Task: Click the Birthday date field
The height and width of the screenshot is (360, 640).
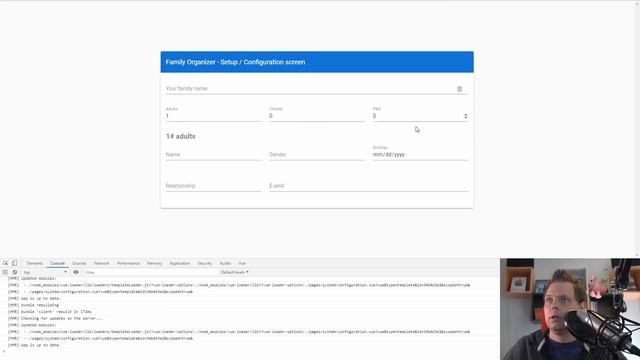Action: pyautogui.click(x=420, y=155)
